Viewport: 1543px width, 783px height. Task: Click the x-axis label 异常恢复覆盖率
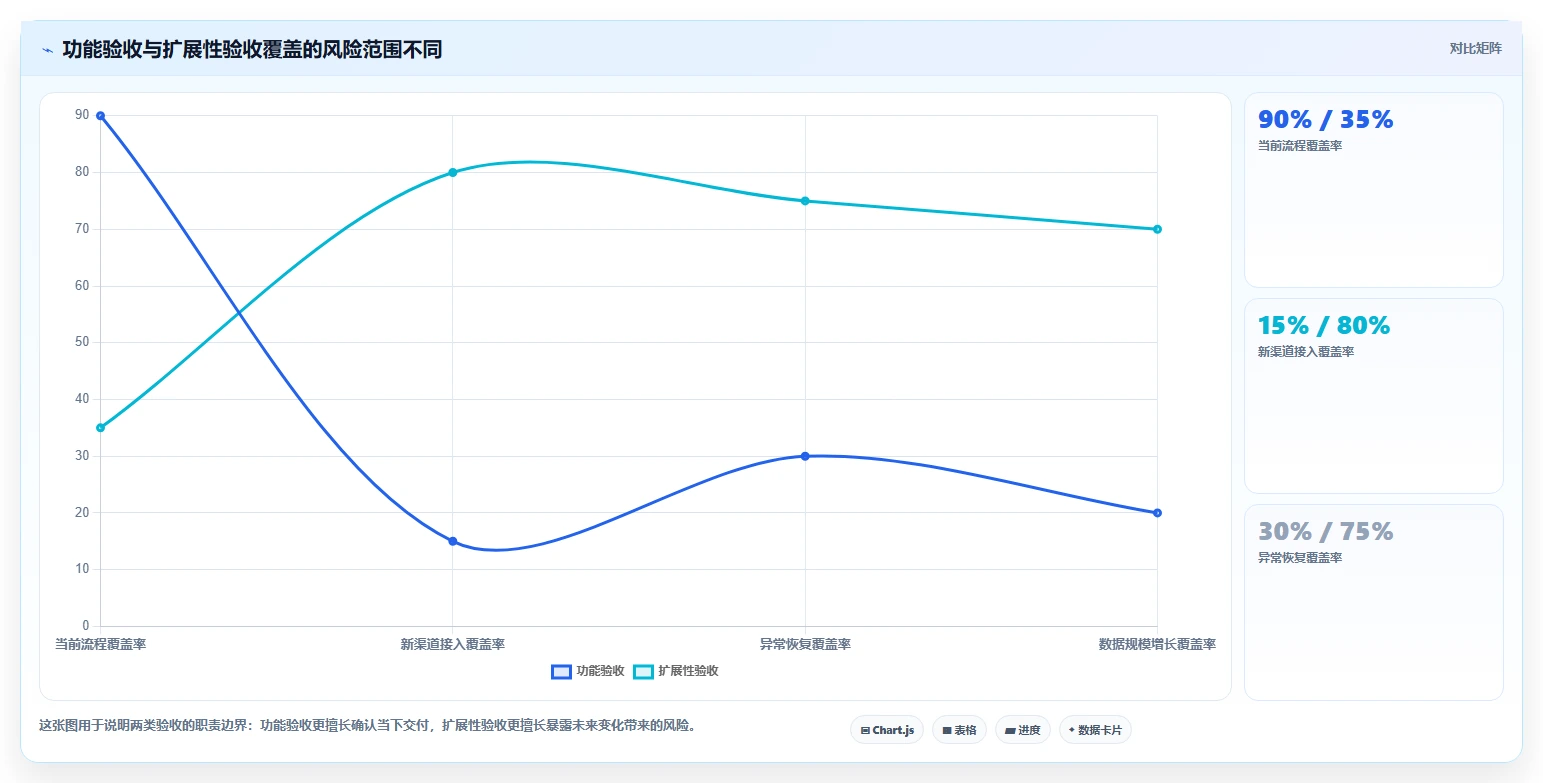point(805,644)
